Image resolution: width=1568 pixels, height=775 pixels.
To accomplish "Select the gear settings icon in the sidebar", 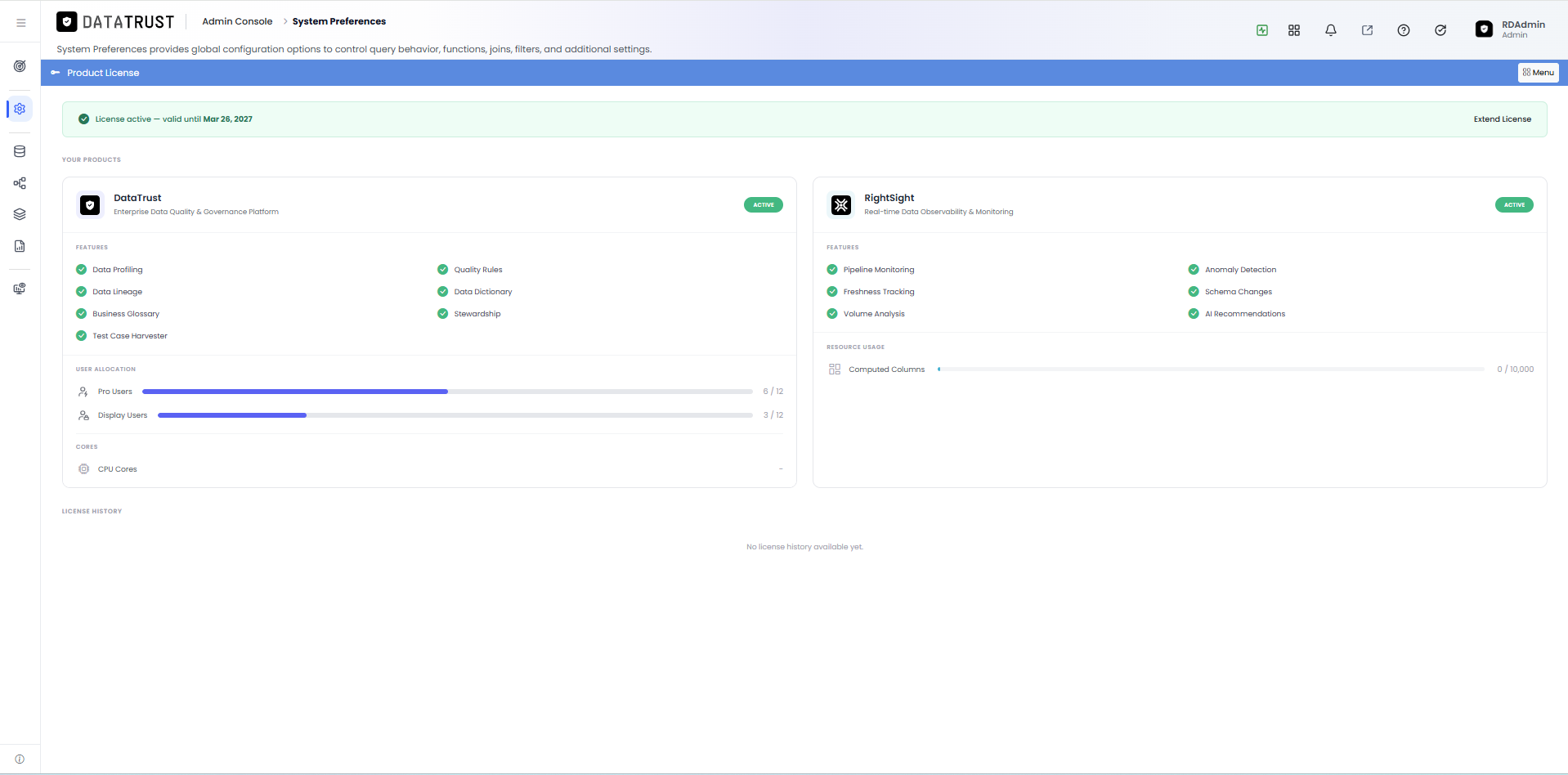I will pos(20,109).
